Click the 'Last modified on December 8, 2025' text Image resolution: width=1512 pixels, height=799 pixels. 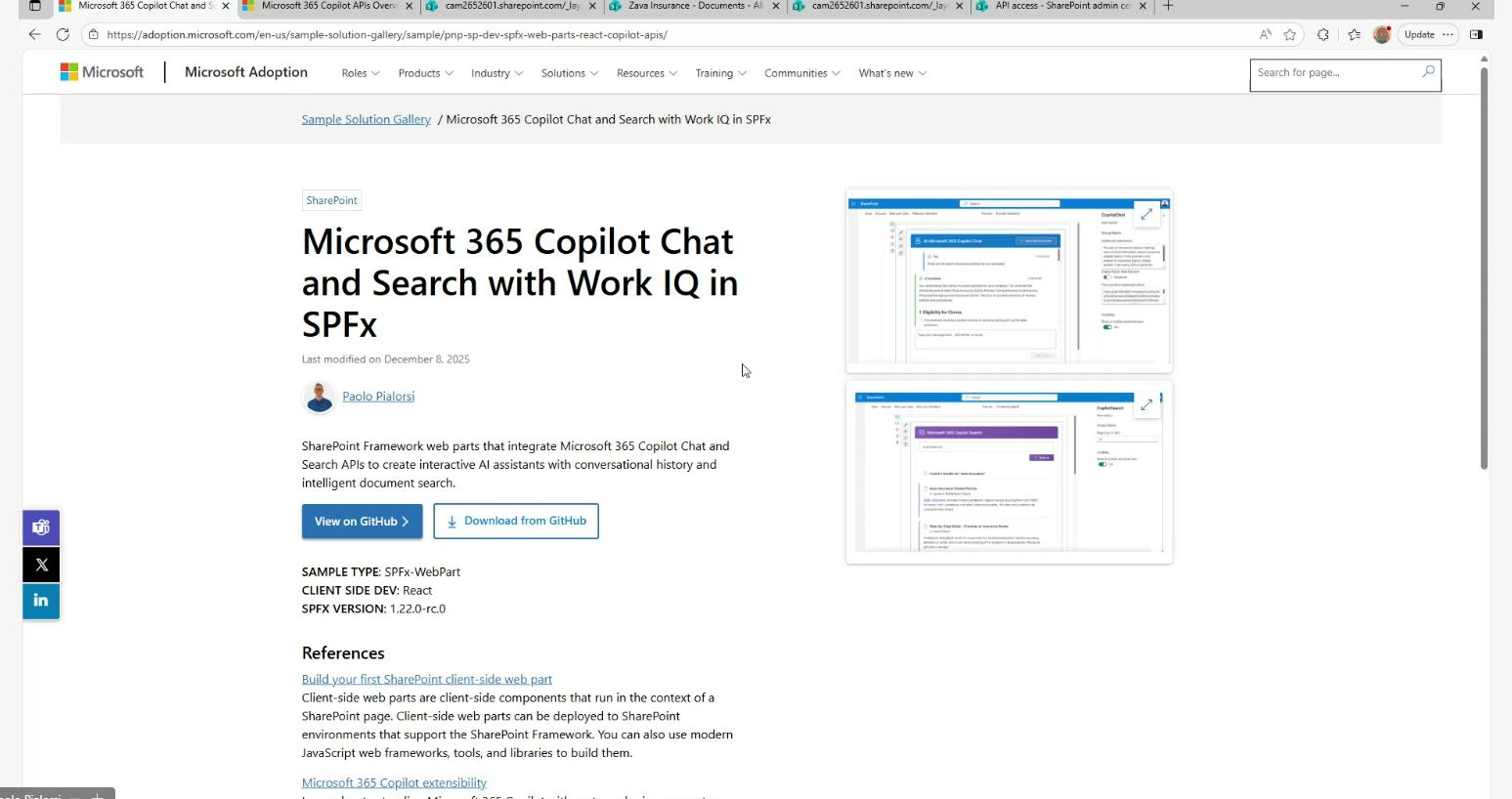coord(386,359)
